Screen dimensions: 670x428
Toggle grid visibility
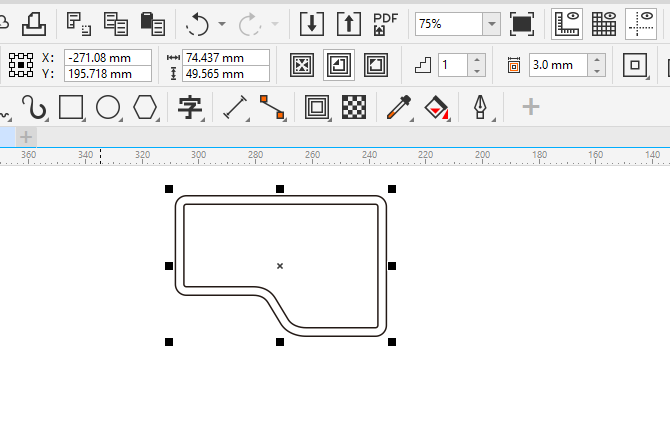coord(604,24)
